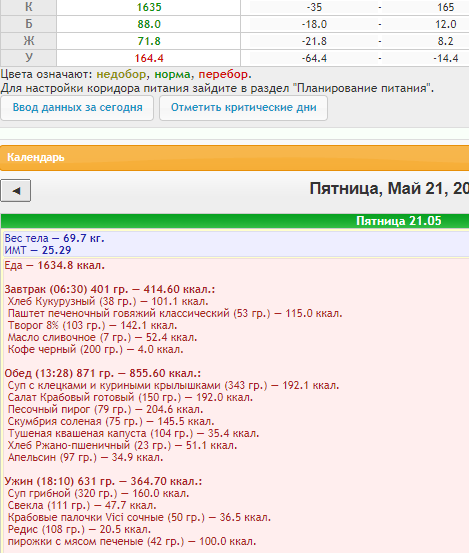Click the calories value 1635 in table
This screenshot has width=469, height=553.
[x=149, y=7]
